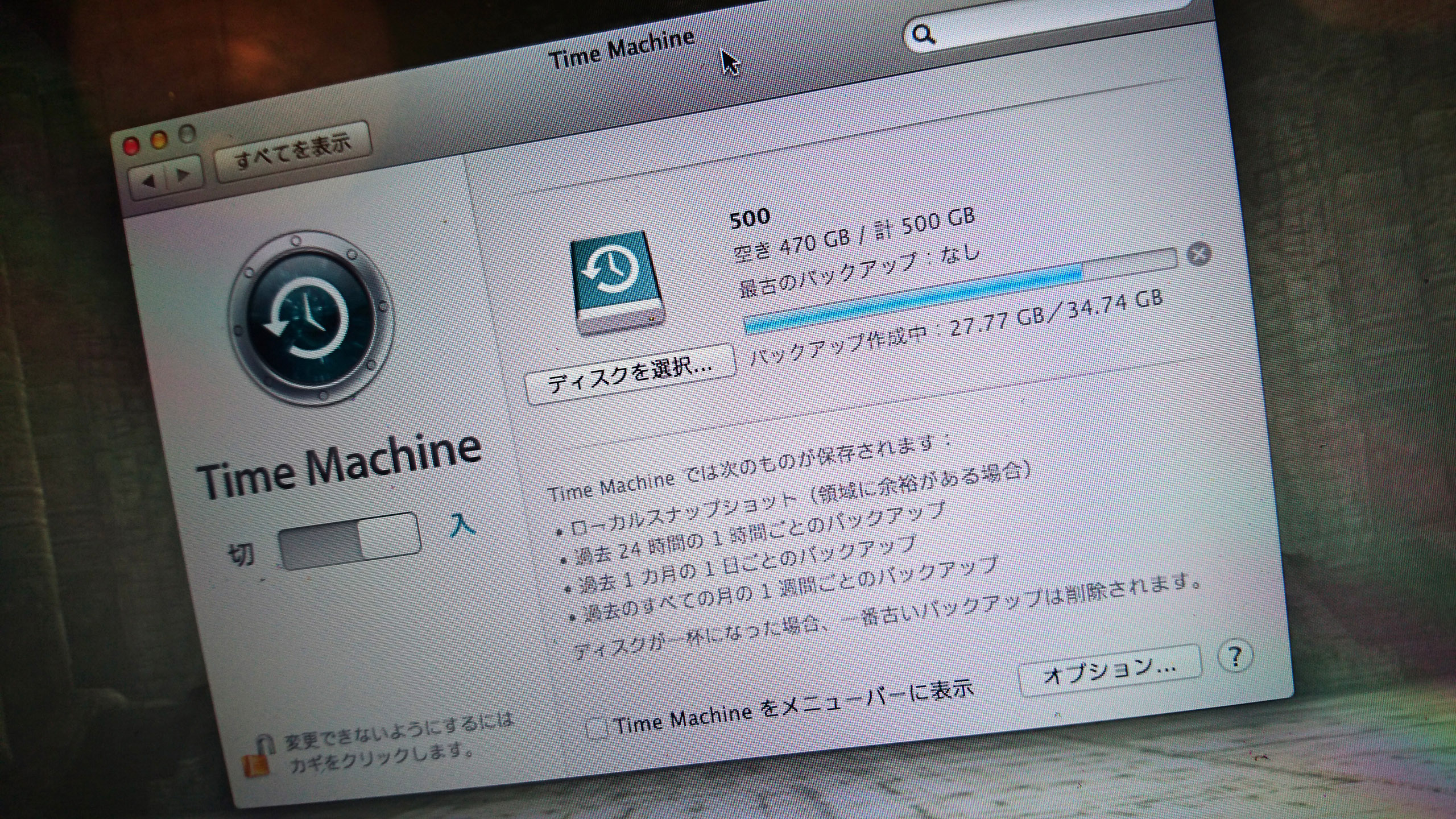Click the status 'バックアップ作成中：27.77 GB / 34.74 GB'
Image resolution: width=1456 pixels, height=819 pixels.
coord(957,329)
